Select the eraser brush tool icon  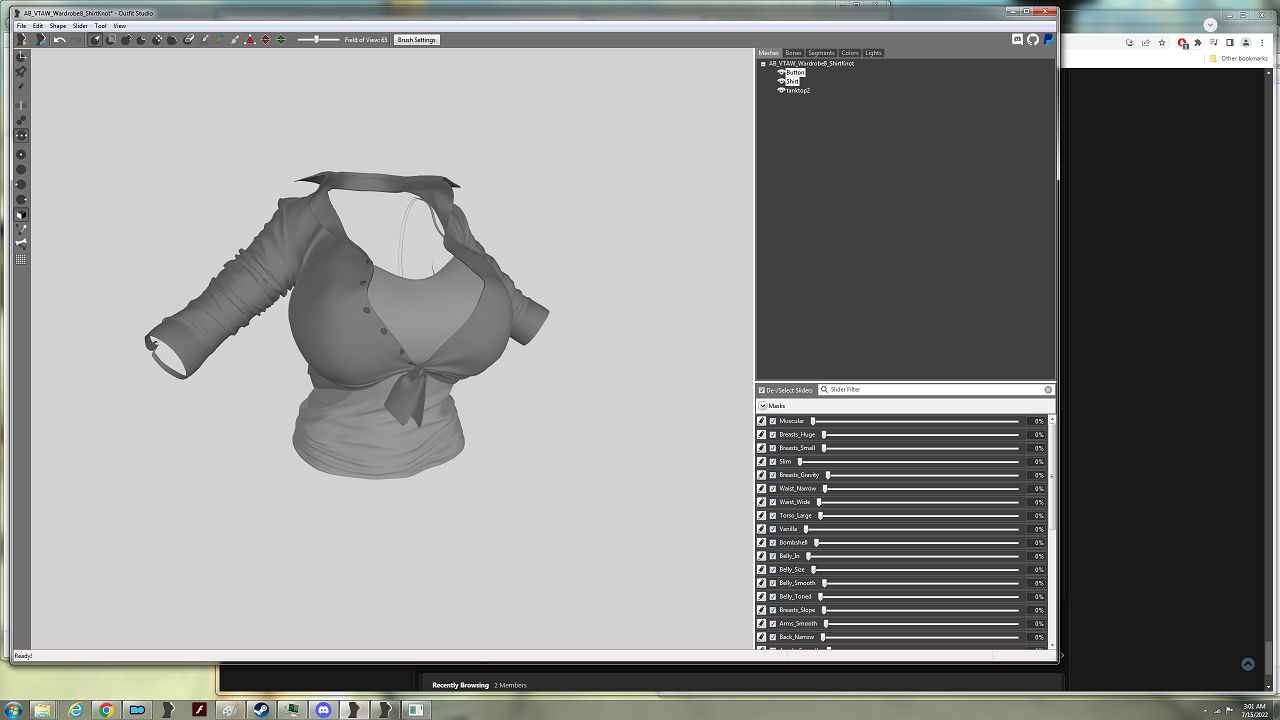[189, 40]
